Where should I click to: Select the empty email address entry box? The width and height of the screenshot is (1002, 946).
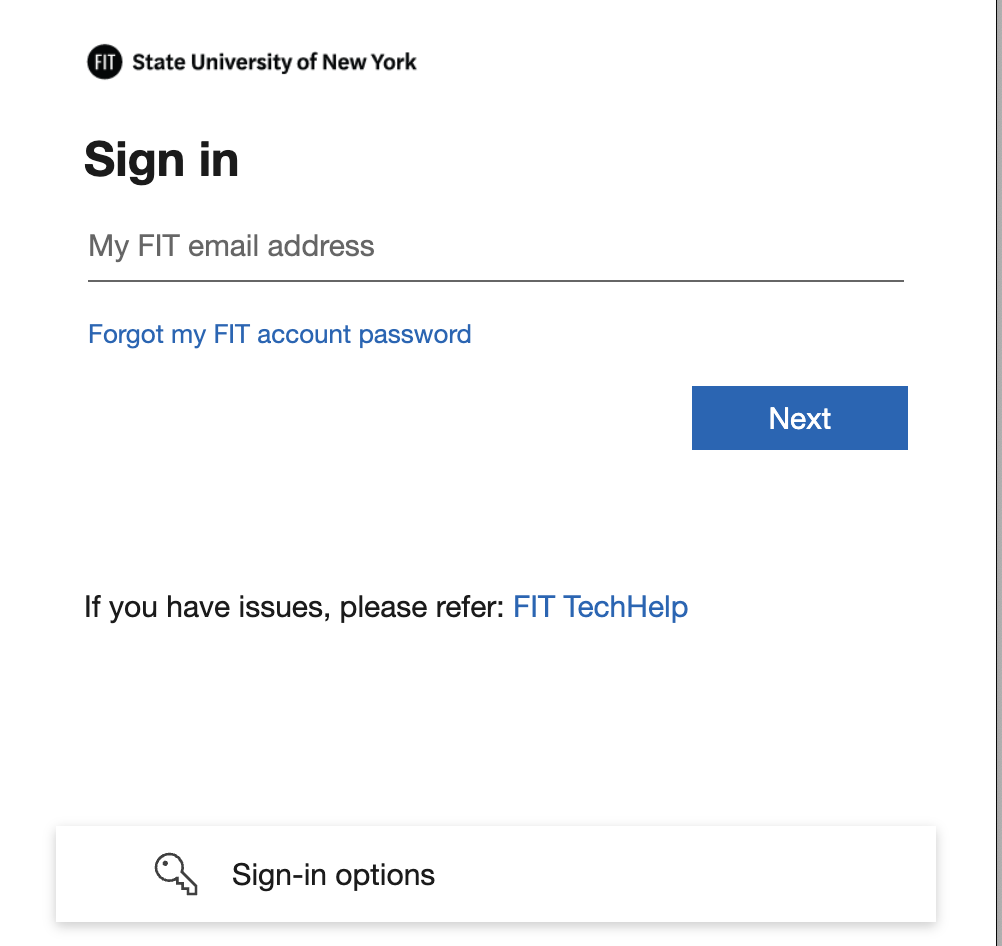coord(400,248)
